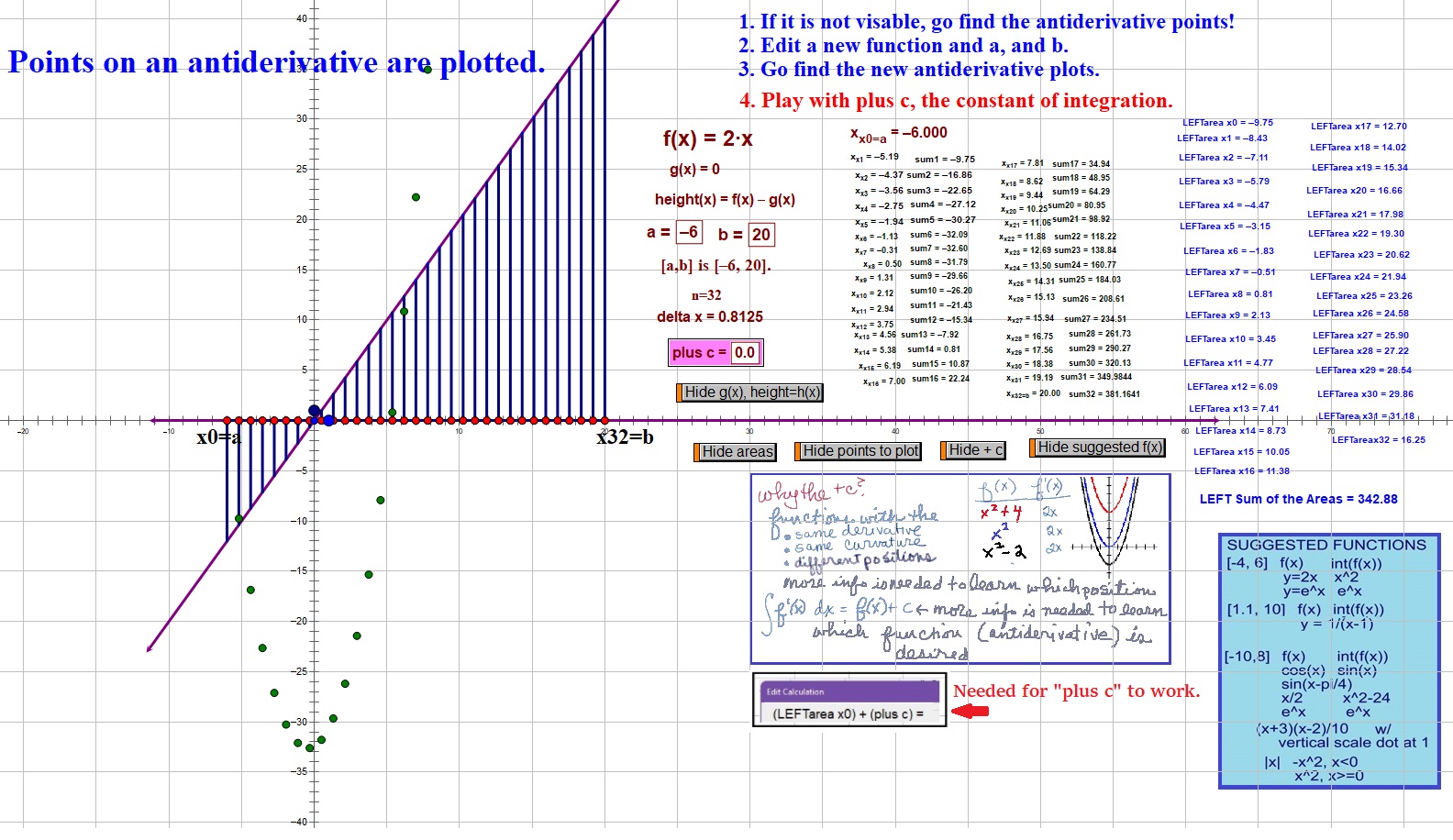Select the f(x) = 2·x function definition

click(x=708, y=139)
